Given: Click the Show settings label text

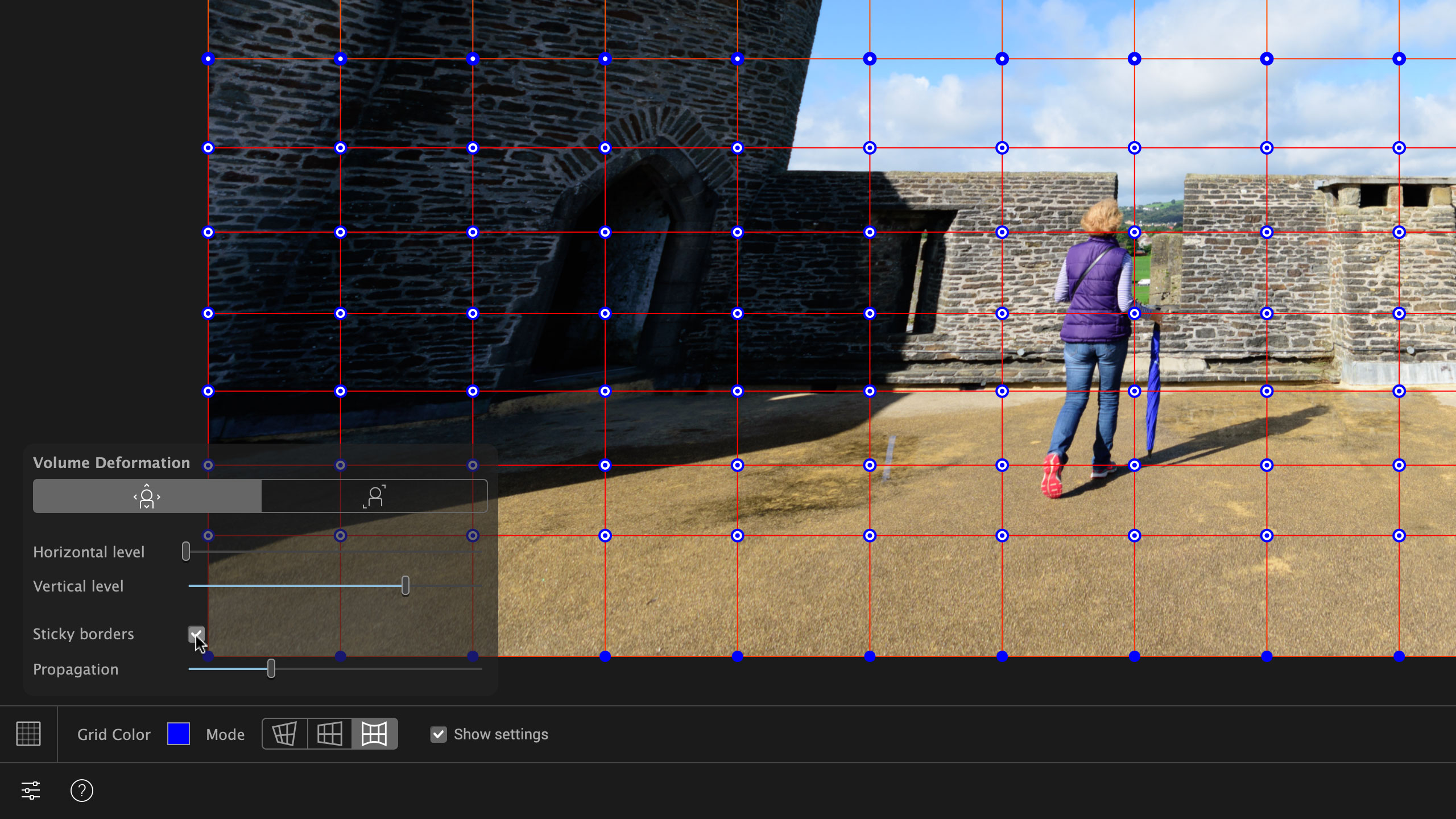Looking at the screenshot, I should (x=501, y=734).
